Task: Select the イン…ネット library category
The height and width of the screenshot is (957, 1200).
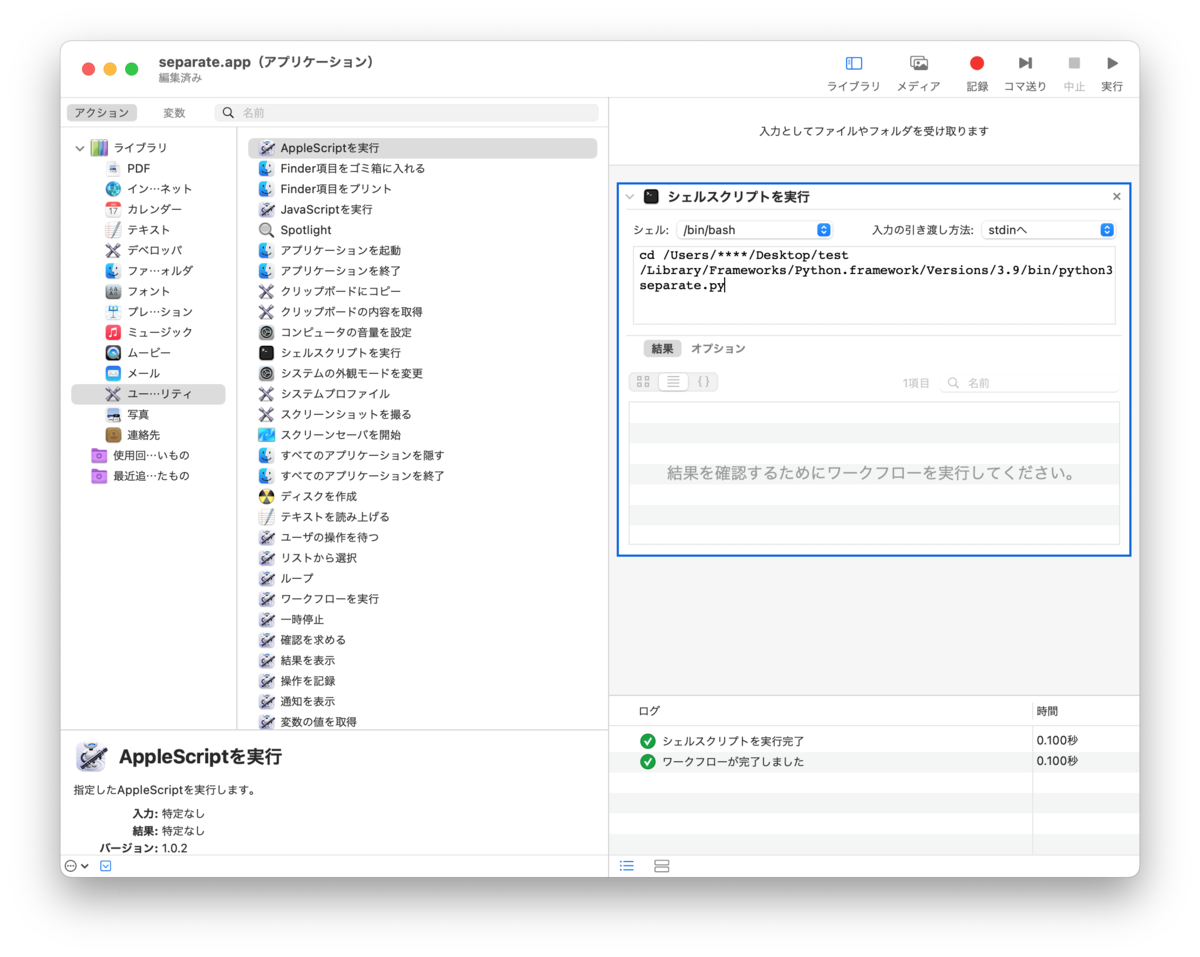Action: click(x=148, y=189)
